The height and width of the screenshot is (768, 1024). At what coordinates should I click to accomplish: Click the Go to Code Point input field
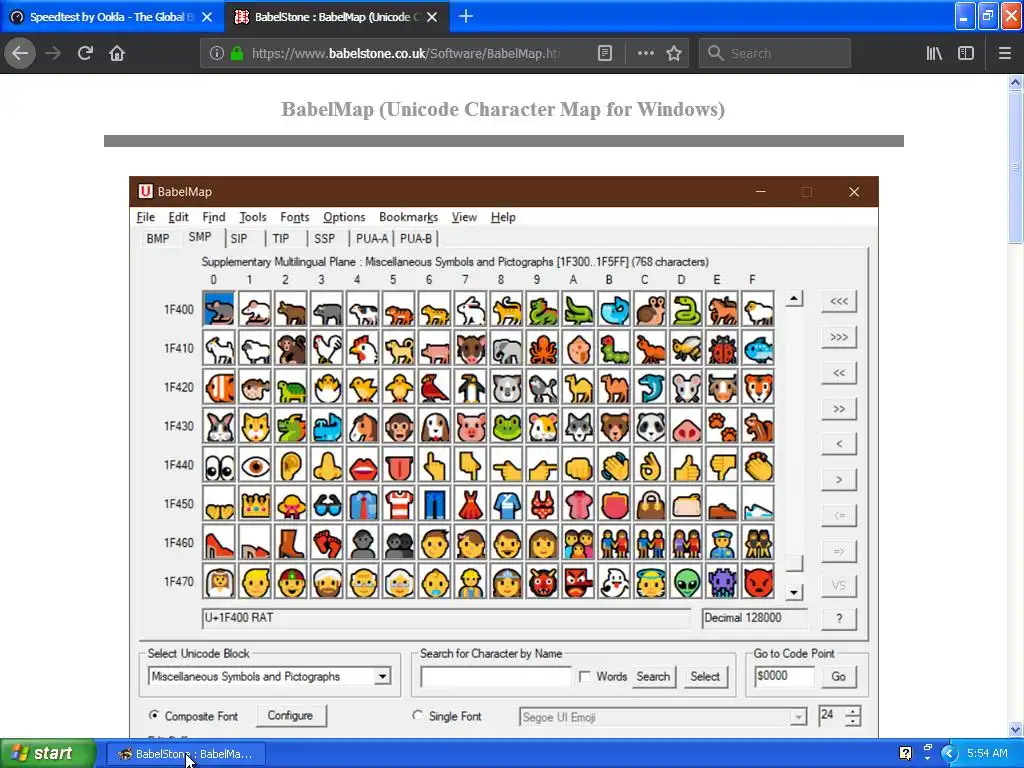(x=784, y=677)
